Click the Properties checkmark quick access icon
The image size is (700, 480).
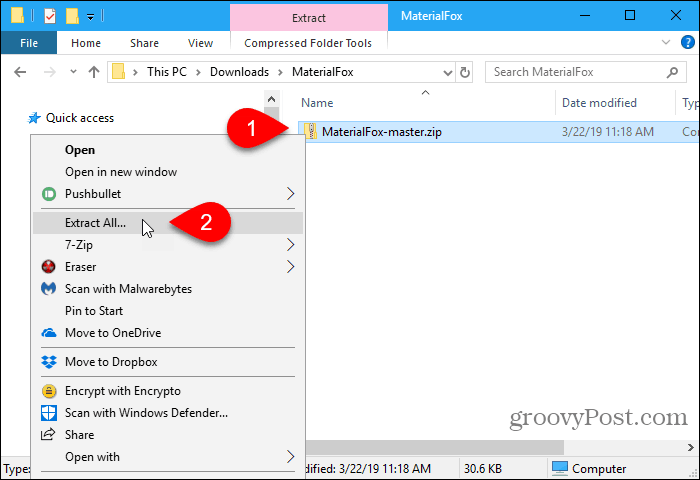(50, 17)
